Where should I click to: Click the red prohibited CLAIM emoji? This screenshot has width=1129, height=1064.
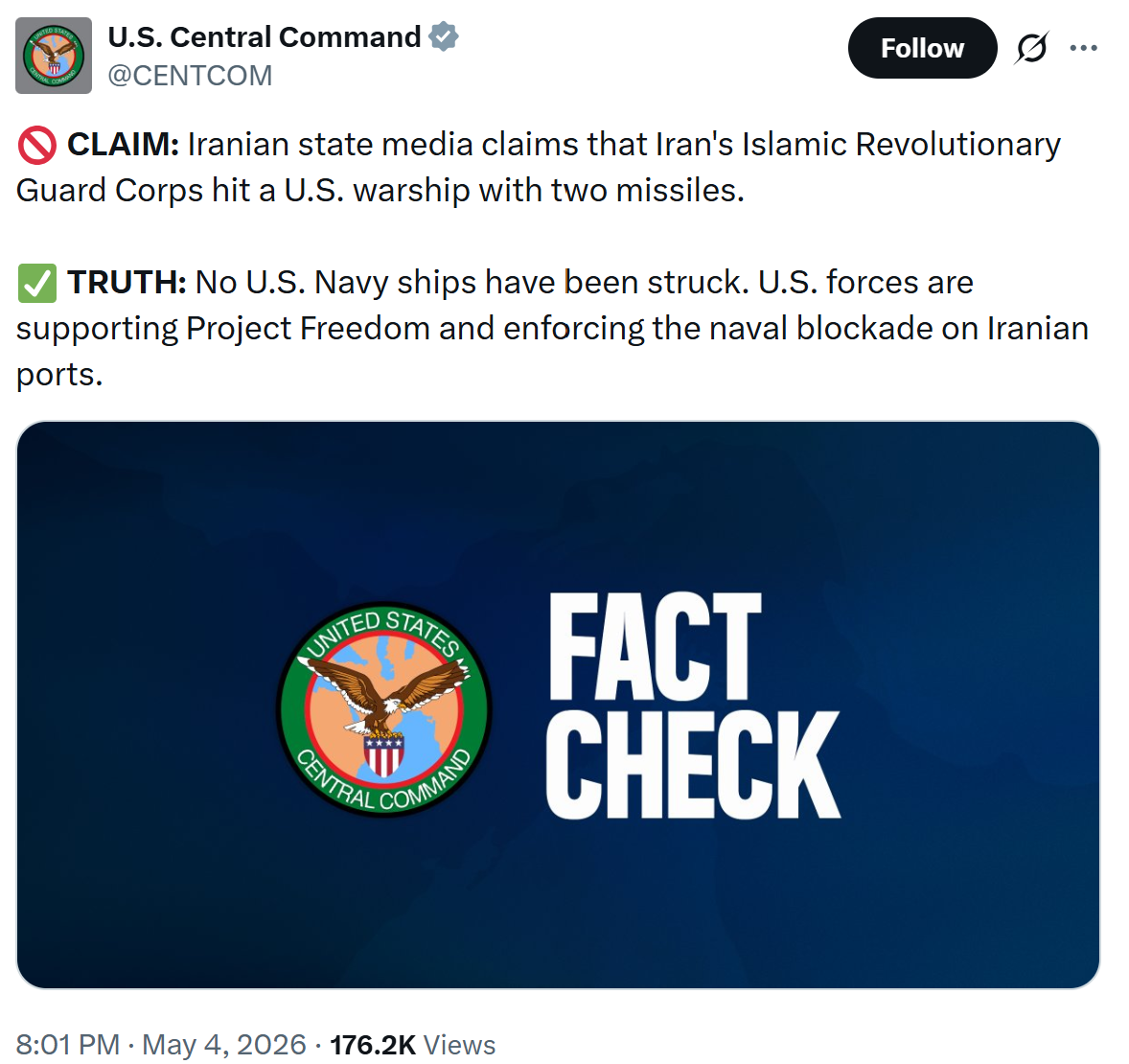click(36, 145)
